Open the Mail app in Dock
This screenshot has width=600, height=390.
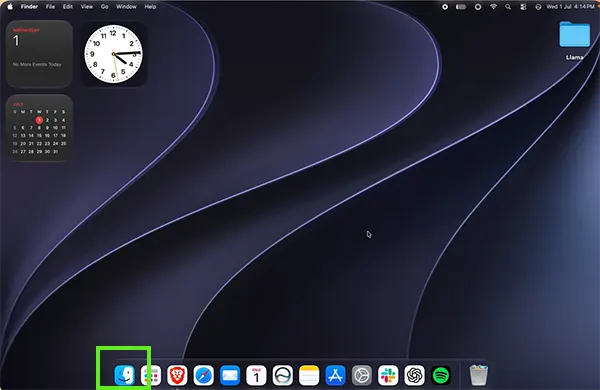pos(230,375)
